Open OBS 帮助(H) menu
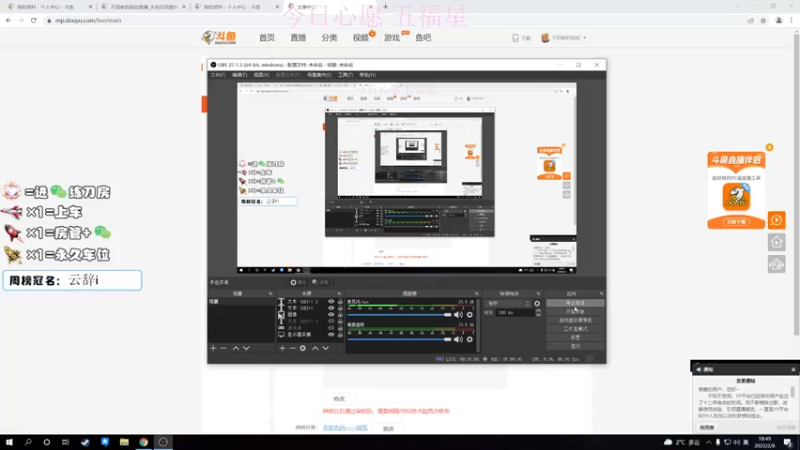Screen dimensions: 800x450 click(367, 75)
